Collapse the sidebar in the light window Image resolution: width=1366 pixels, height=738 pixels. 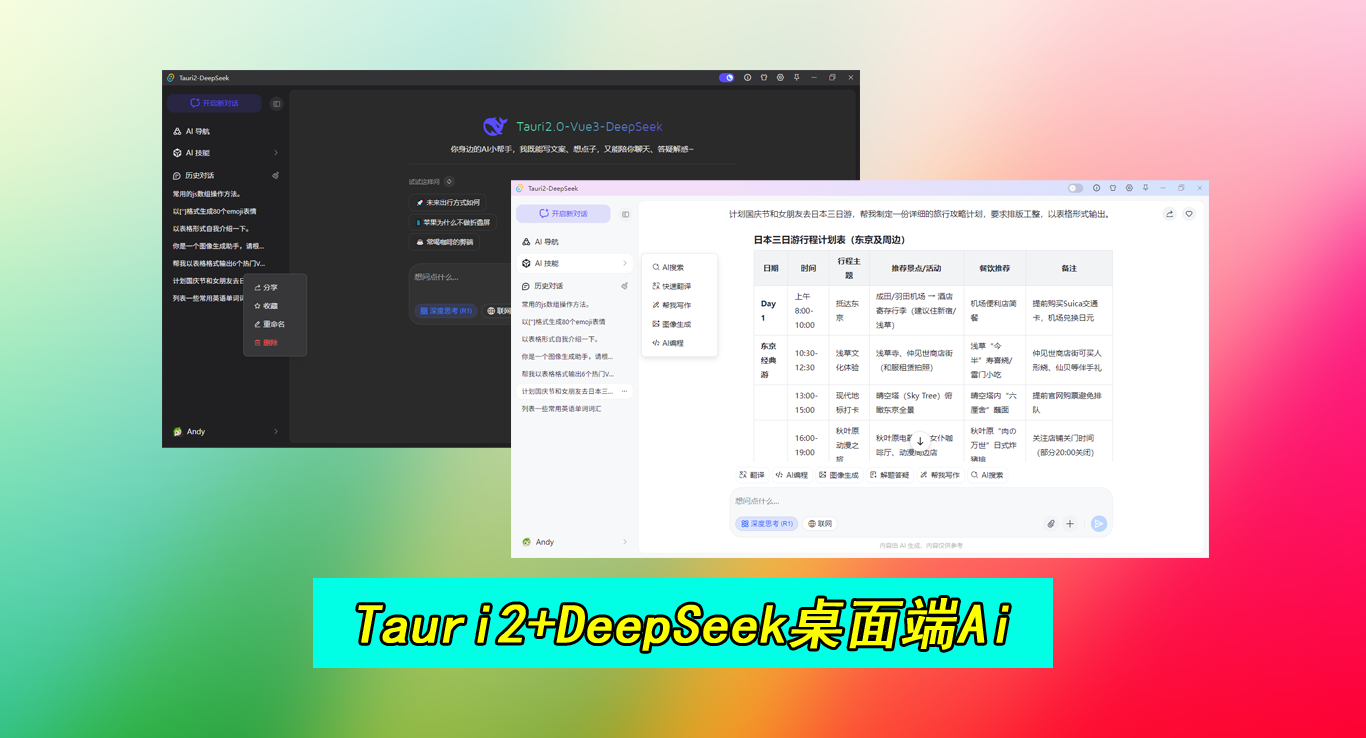[x=626, y=214]
